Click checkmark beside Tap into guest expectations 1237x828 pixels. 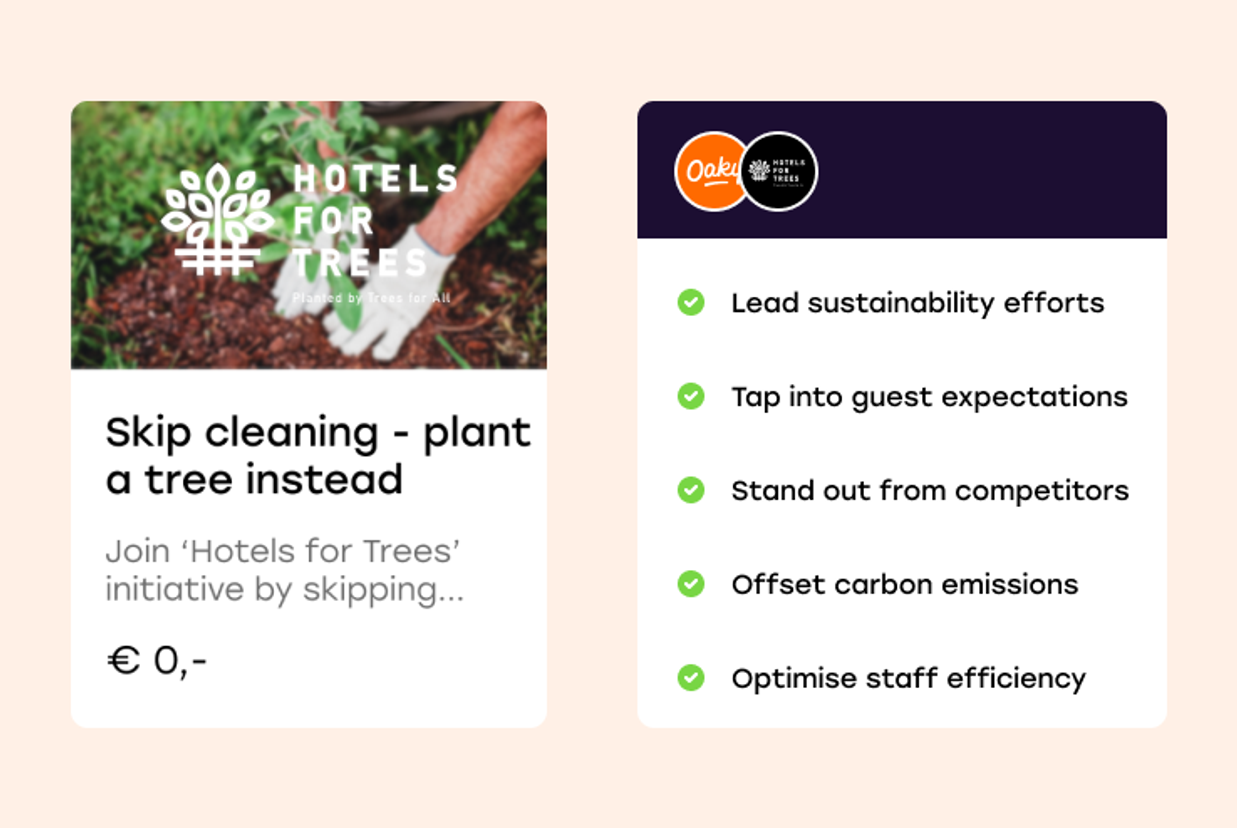691,396
